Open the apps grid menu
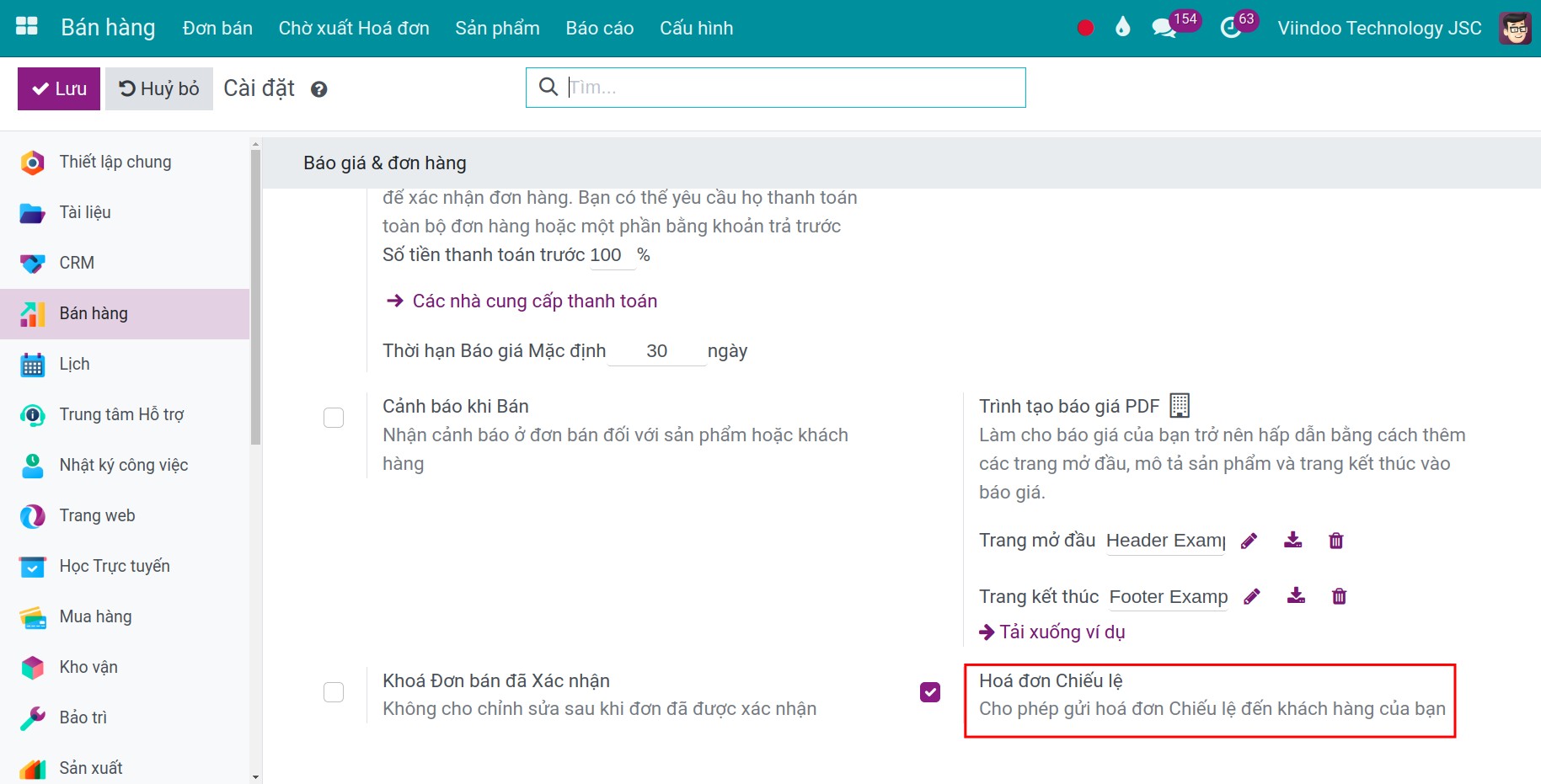Screen dimensions: 1541x784 (x=25, y=25)
